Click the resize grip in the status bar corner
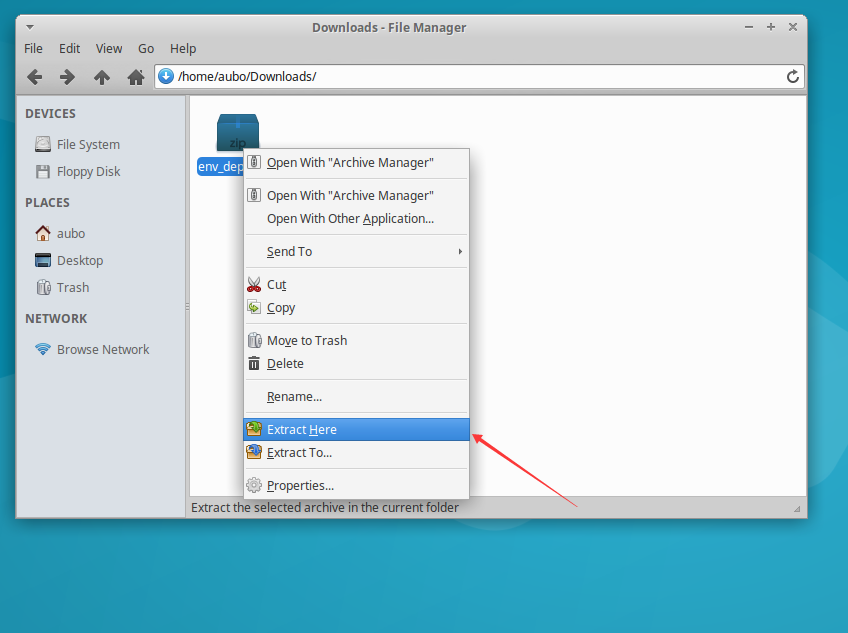 [x=797, y=509]
